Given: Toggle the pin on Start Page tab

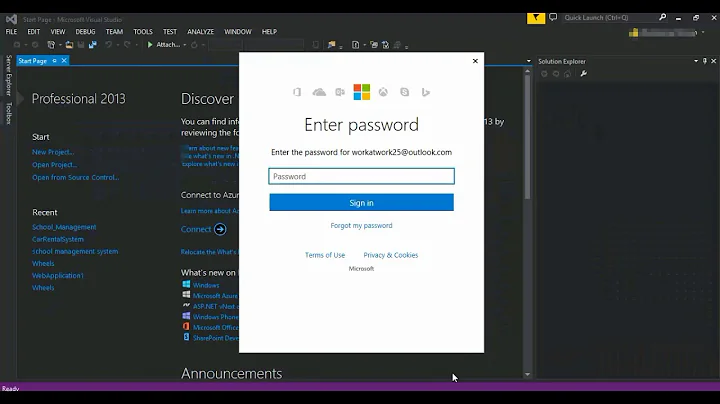Looking at the screenshot, I should [x=54, y=61].
